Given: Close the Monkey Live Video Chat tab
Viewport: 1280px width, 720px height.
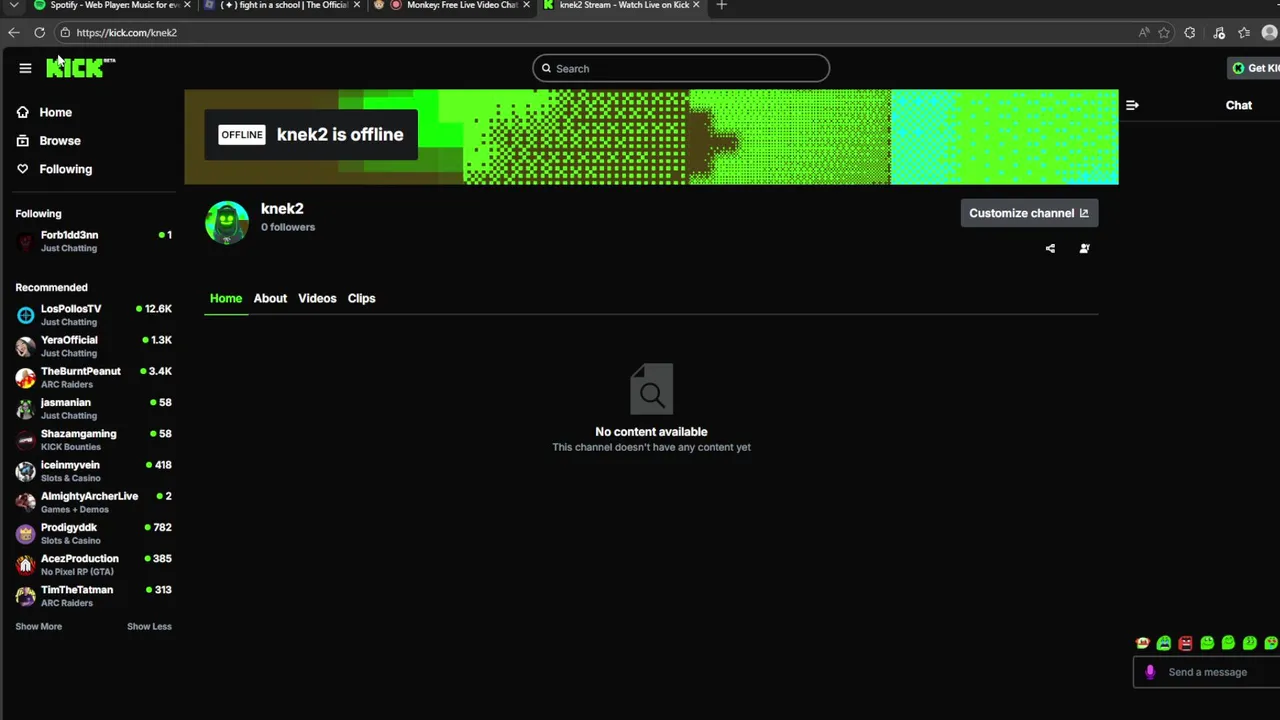Looking at the screenshot, I should pyautogui.click(x=526, y=5).
